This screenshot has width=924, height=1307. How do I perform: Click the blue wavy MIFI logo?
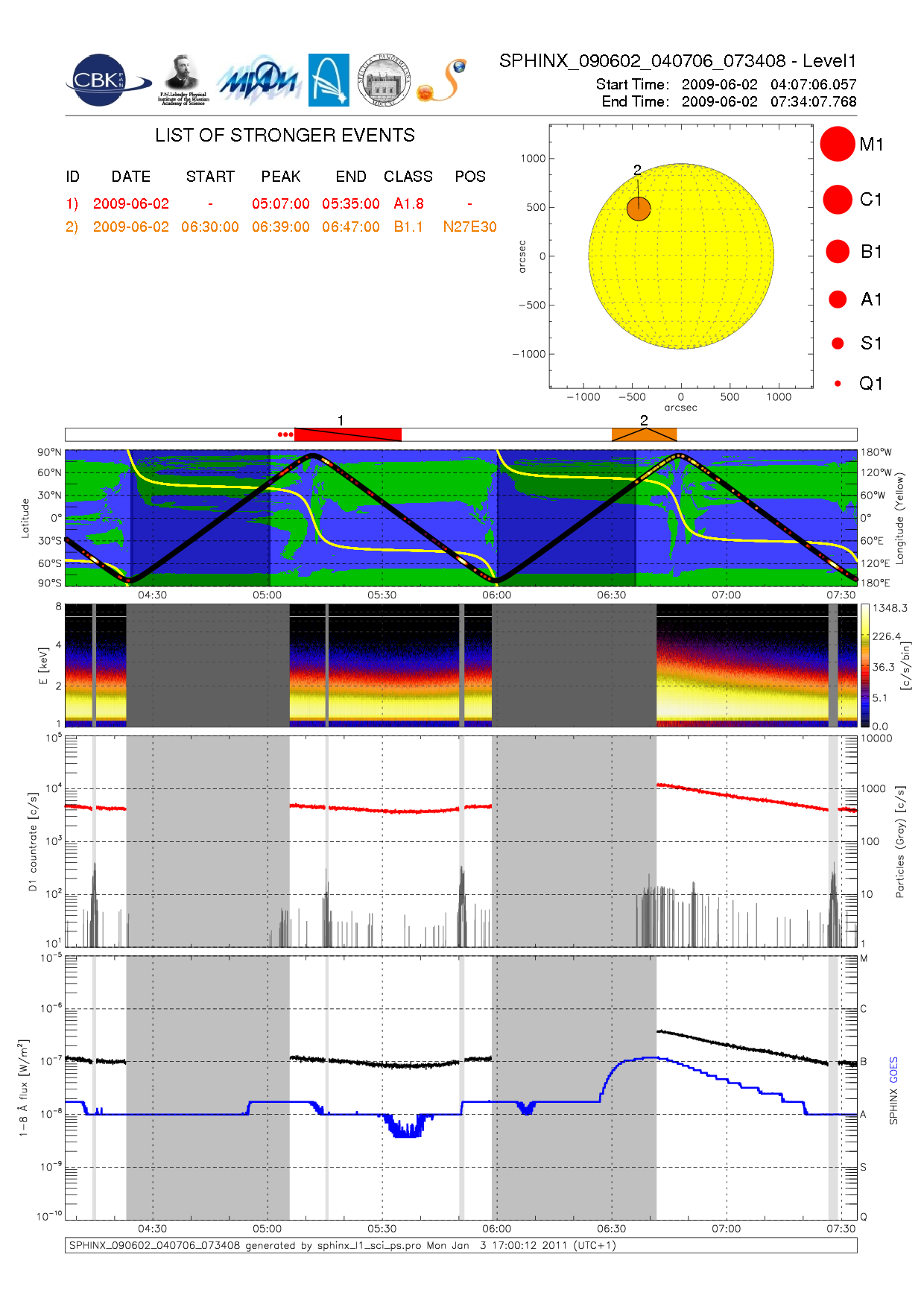(x=259, y=80)
